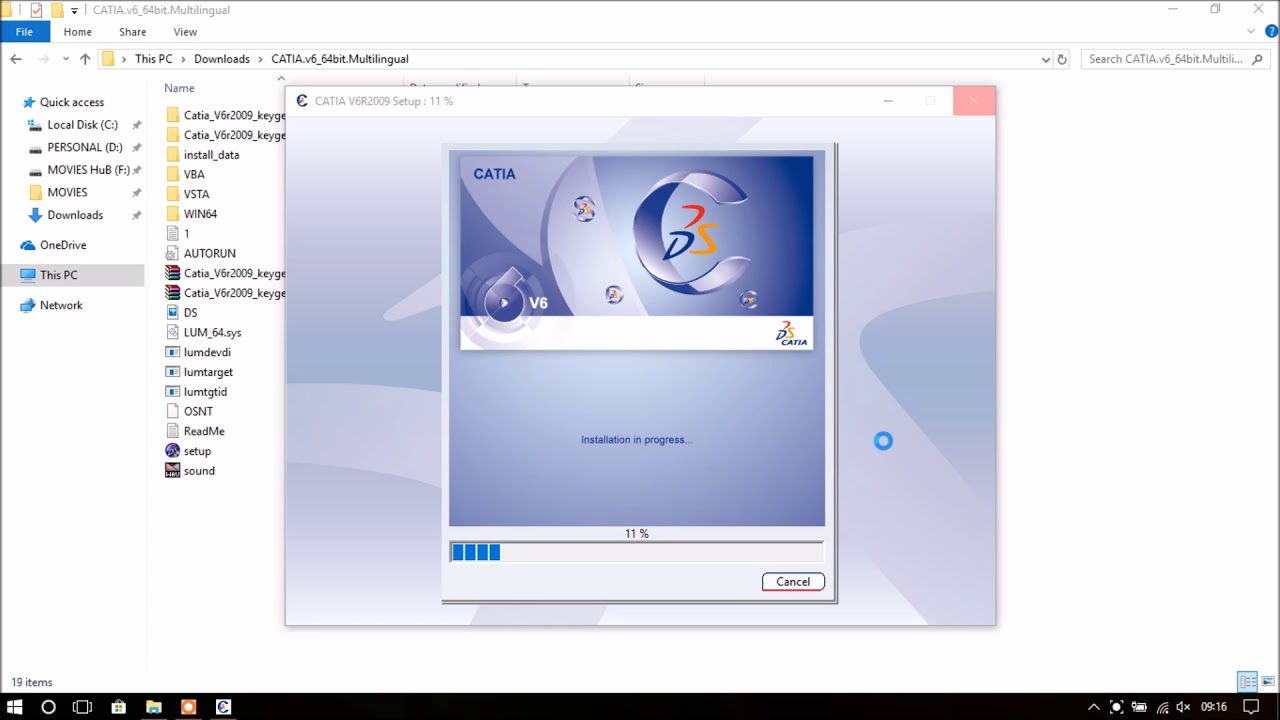Open CATIA setup taskbar icon
Screen dimensions: 1280x720
coord(223,707)
